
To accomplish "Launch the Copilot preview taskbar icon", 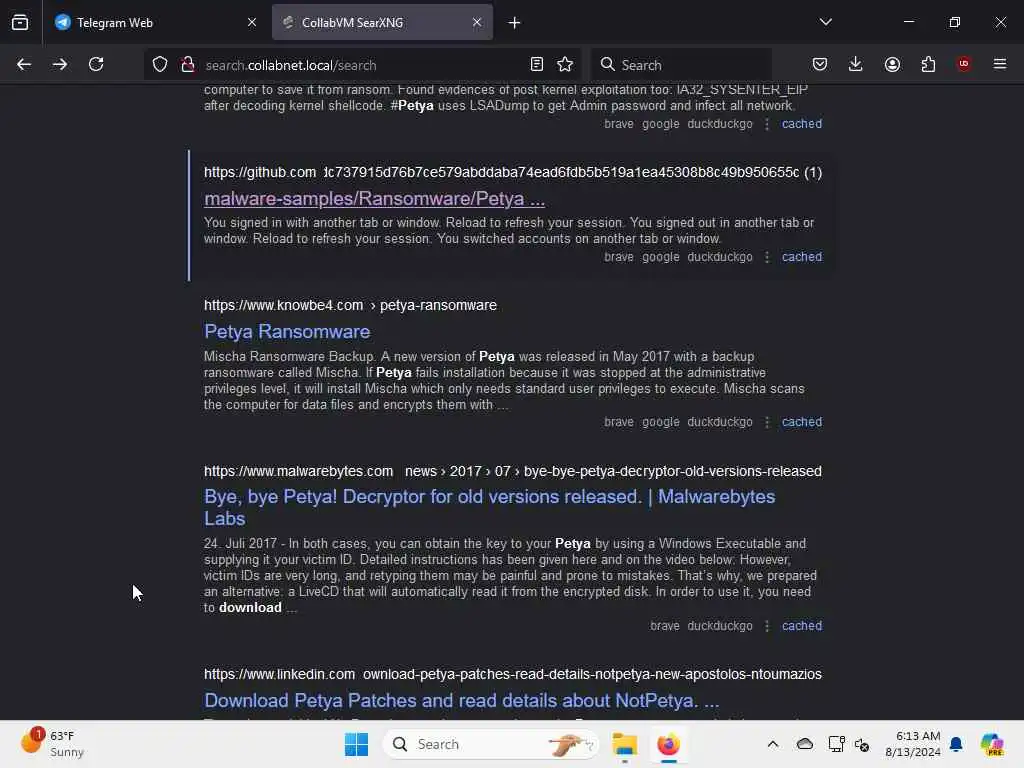I will tap(992, 744).
